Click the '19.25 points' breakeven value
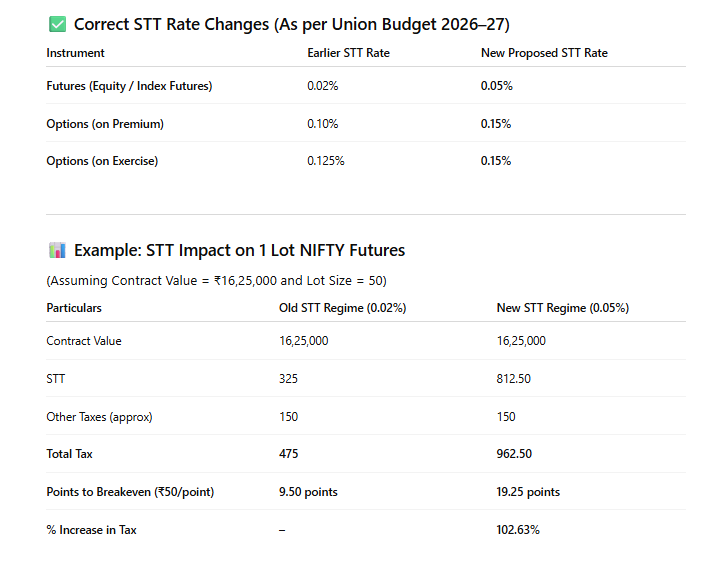 (528, 492)
